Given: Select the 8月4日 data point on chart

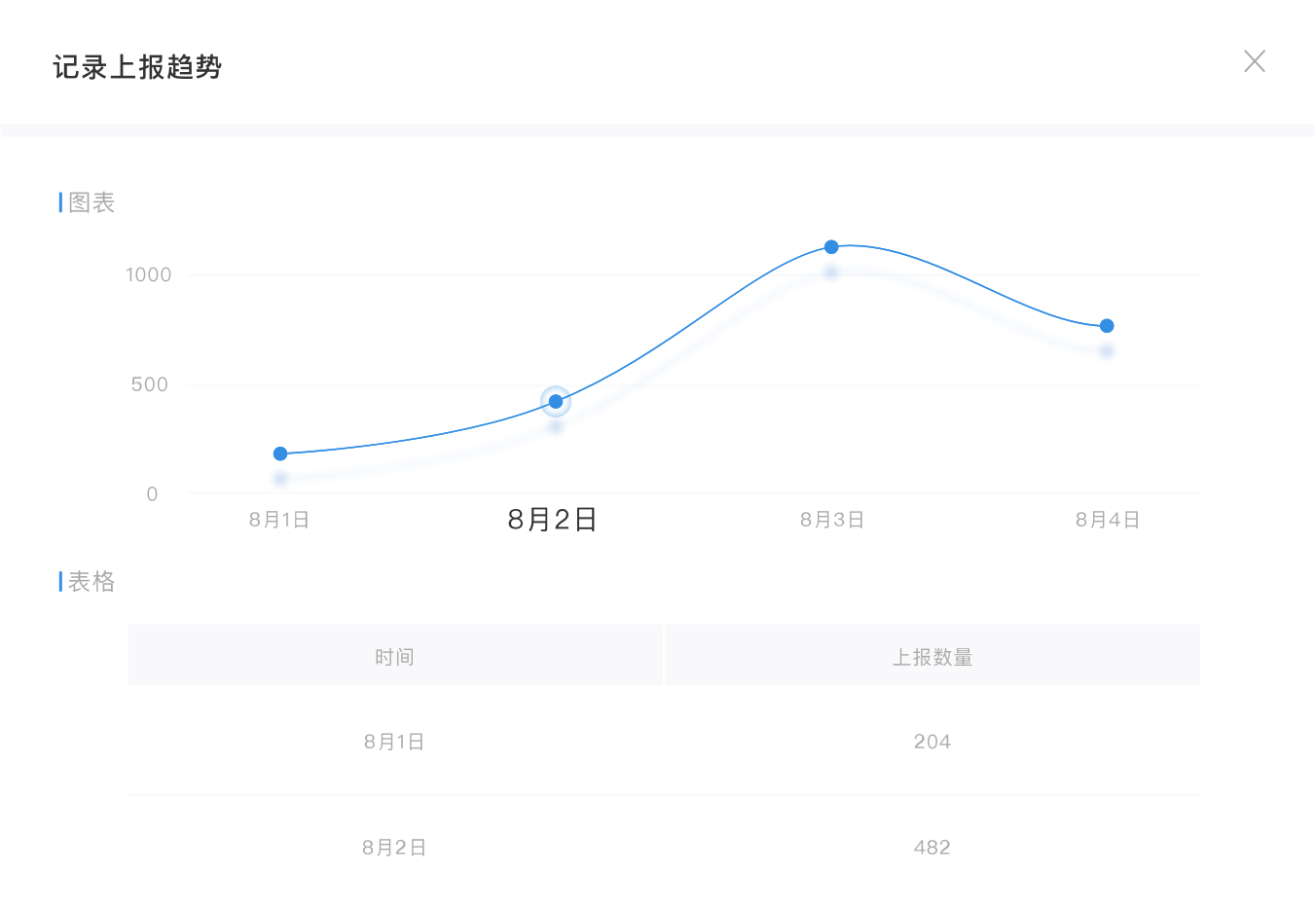Looking at the screenshot, I should click(x=1107, y=326).
